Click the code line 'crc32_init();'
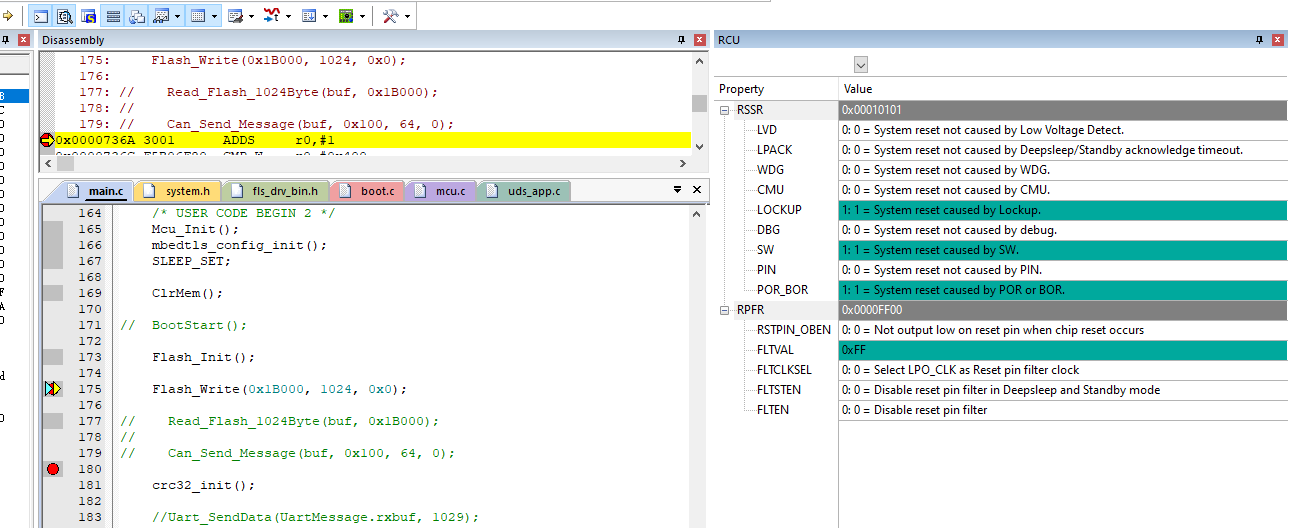Image resolution: width=1291 pixels, height=528 pixels. tap(204, 485)
